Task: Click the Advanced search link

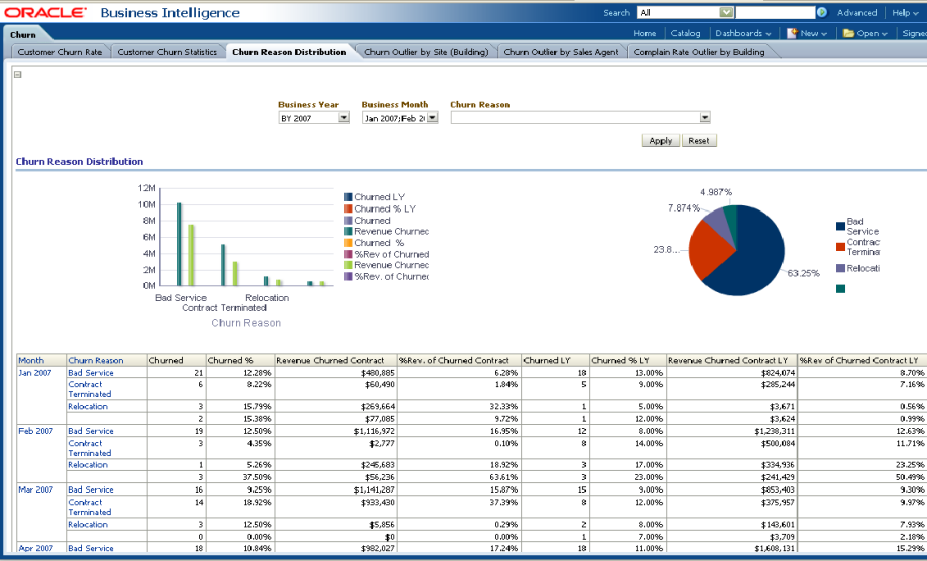Action: pyautogui.click(x=857, y=12)
